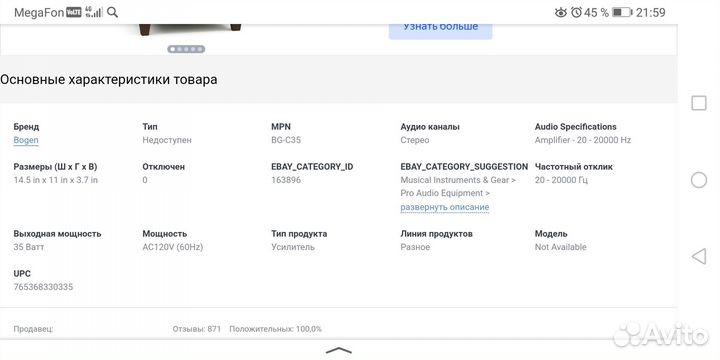Tap the 21:59 clock in status bar

click(651, 12)
